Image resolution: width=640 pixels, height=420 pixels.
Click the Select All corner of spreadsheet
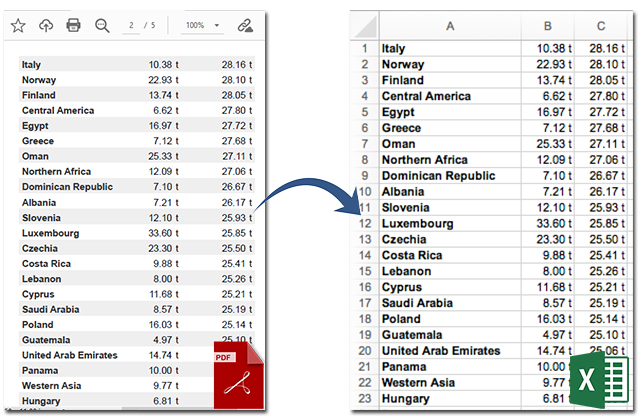tap(364, 27)
